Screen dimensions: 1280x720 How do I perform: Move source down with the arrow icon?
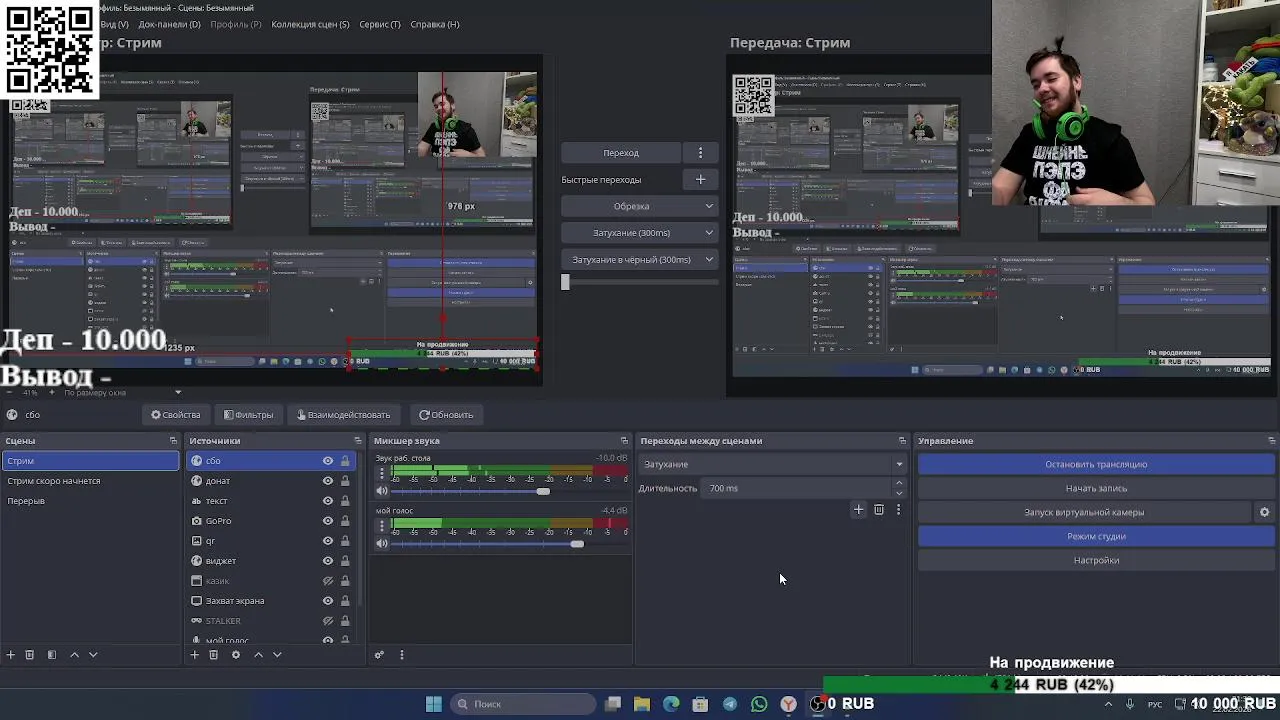[x=277, y=655]
